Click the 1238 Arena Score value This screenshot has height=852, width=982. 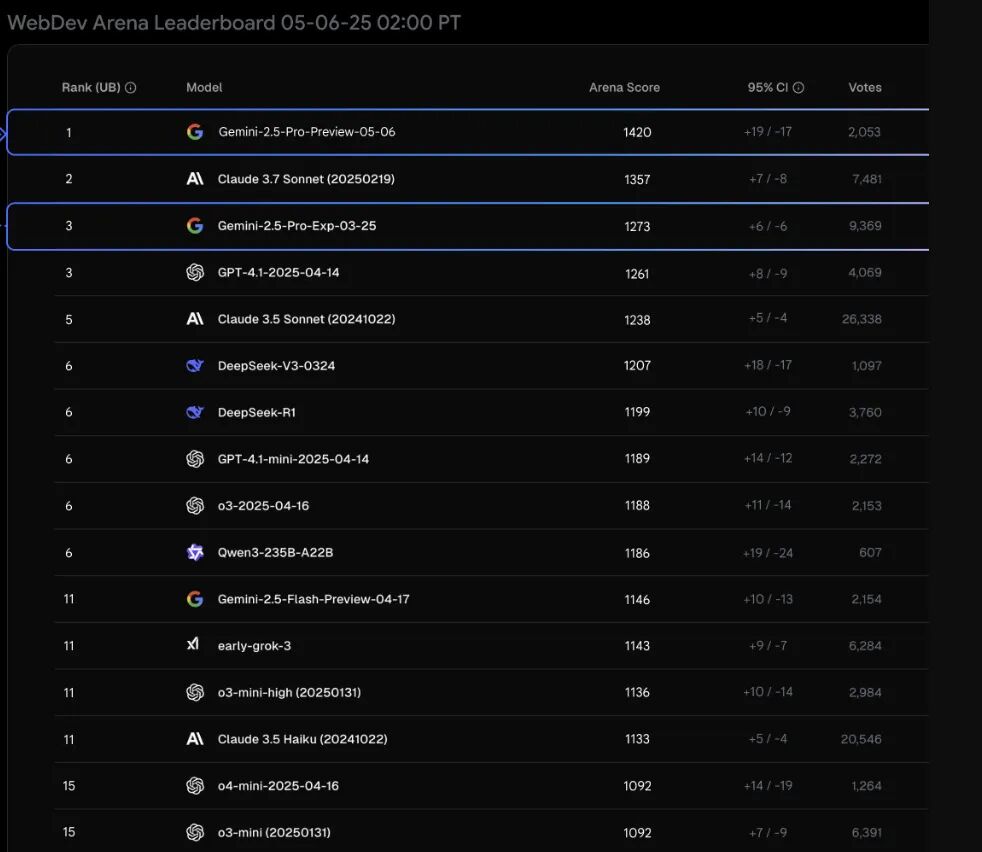638,320
